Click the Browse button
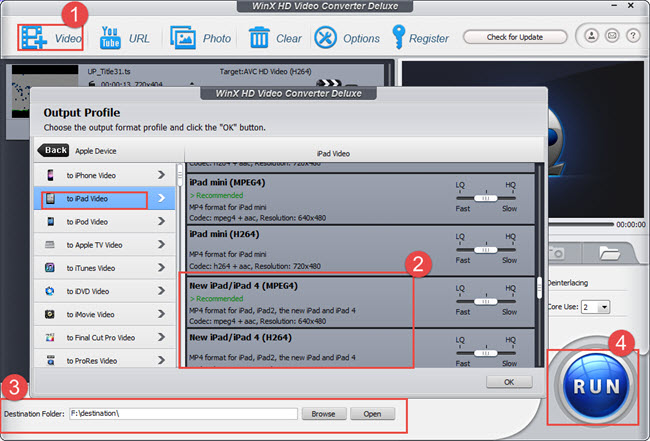650x441 pixels. tap(324, 414)
